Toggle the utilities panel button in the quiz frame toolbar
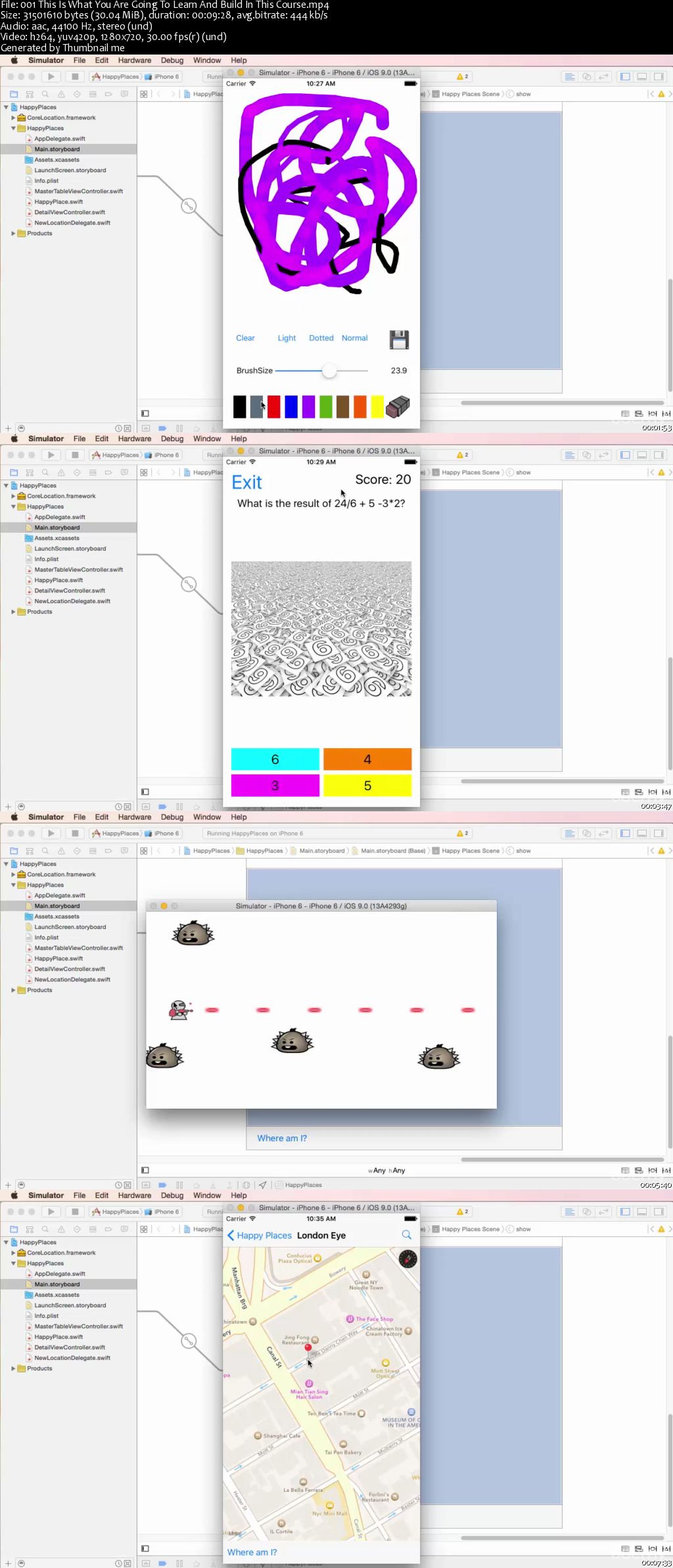The image size is (673, 1568). click(x=659, y=455)
